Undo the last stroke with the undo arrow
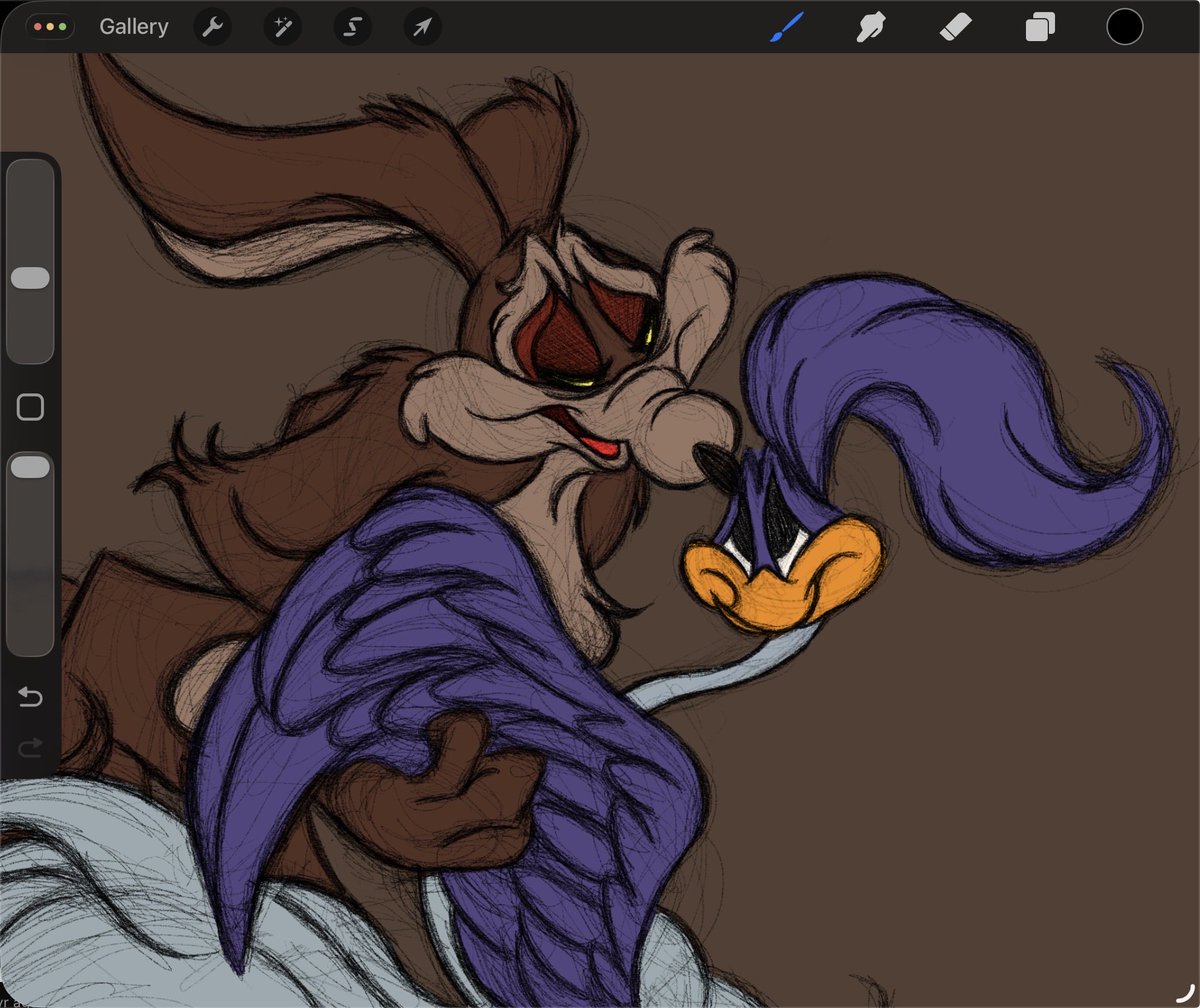The image size is (1200, 1008). 30,697
